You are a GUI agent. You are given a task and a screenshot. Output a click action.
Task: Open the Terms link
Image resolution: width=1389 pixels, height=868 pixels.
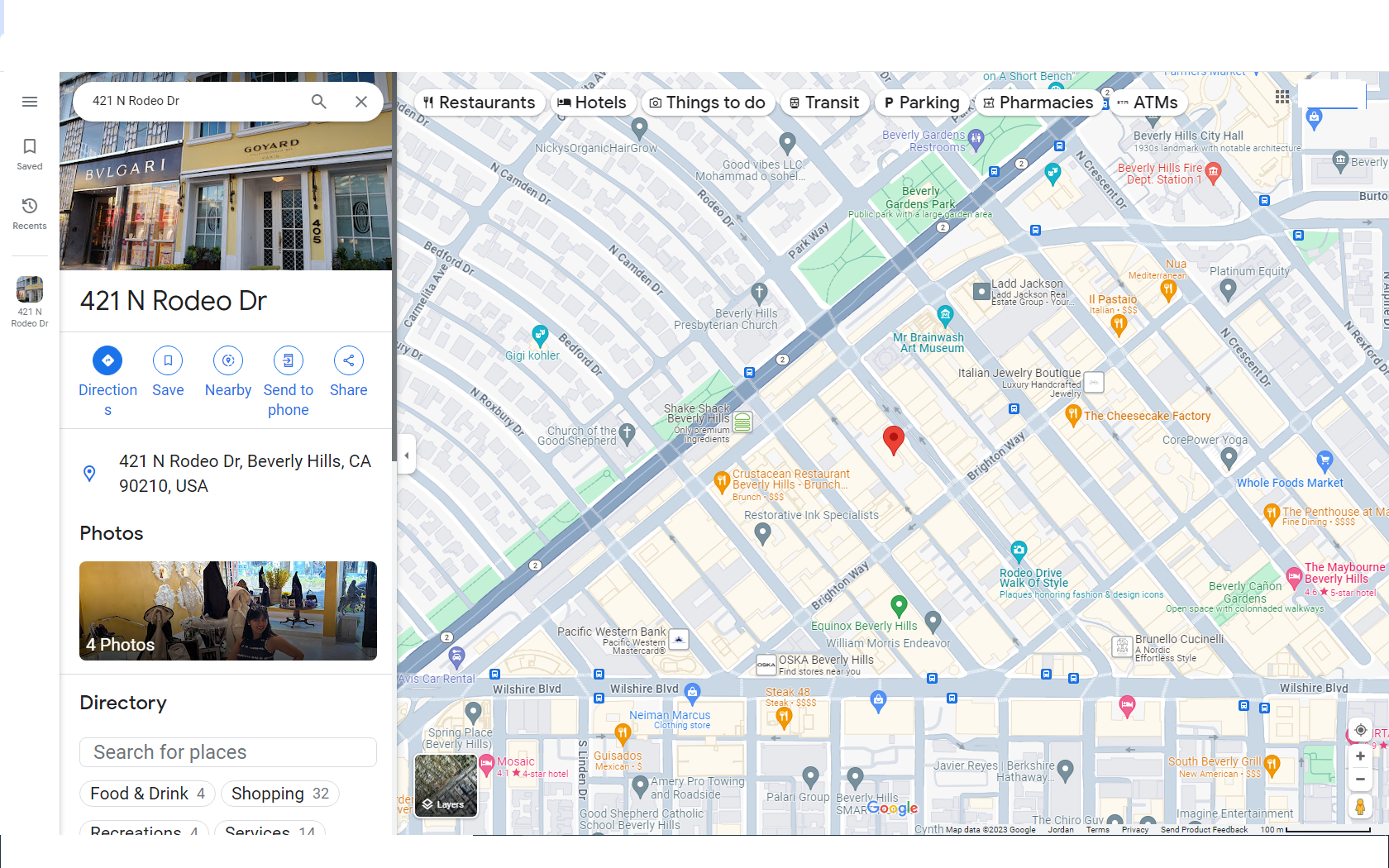tap(1097, 830)
